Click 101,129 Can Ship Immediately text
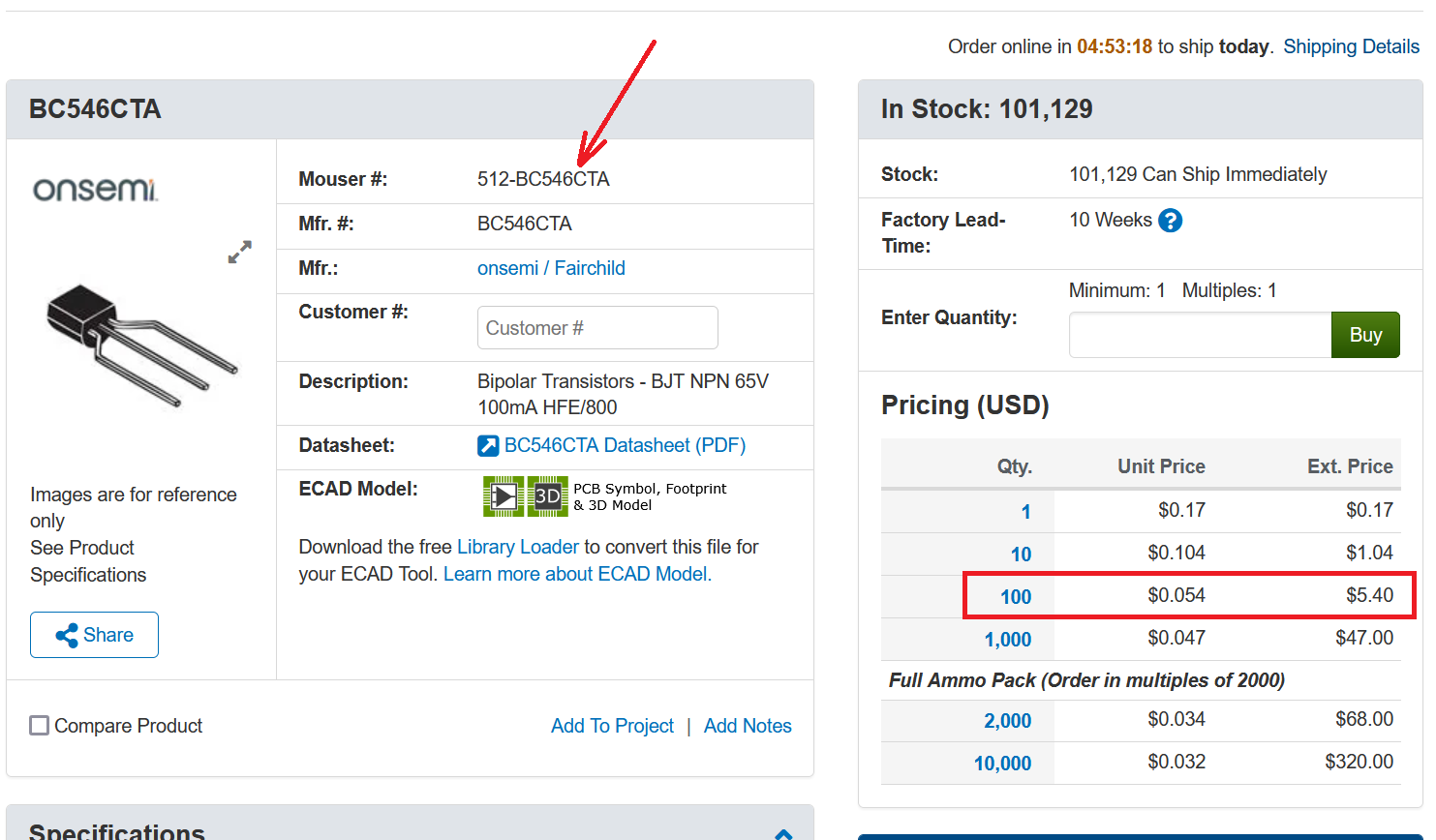This screenshot has height=840, width=1436. tap(1198, 174)
